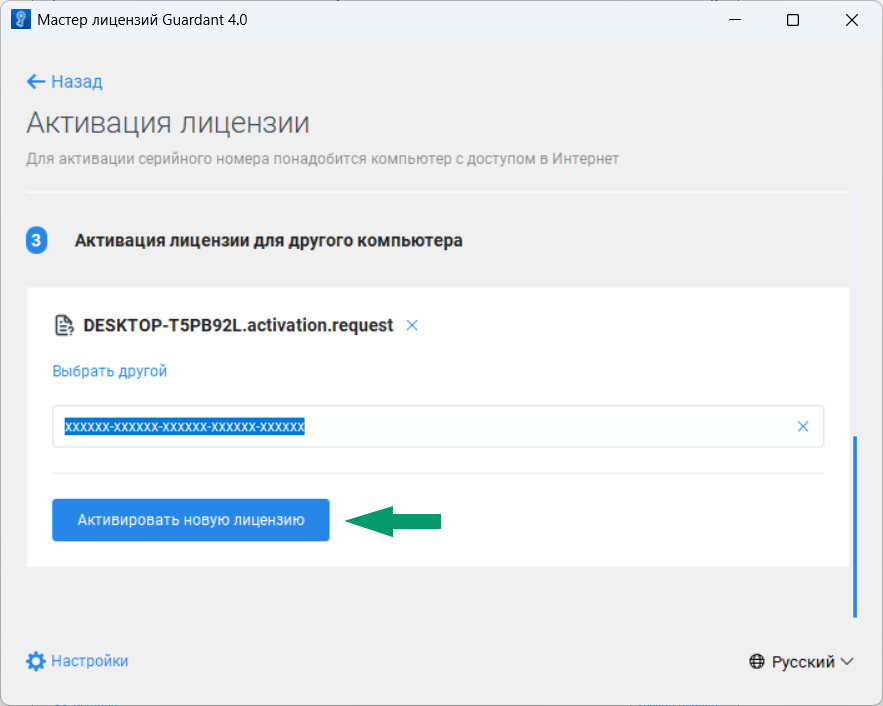Open Настройки via the gear icon

(x=35, y=661)
